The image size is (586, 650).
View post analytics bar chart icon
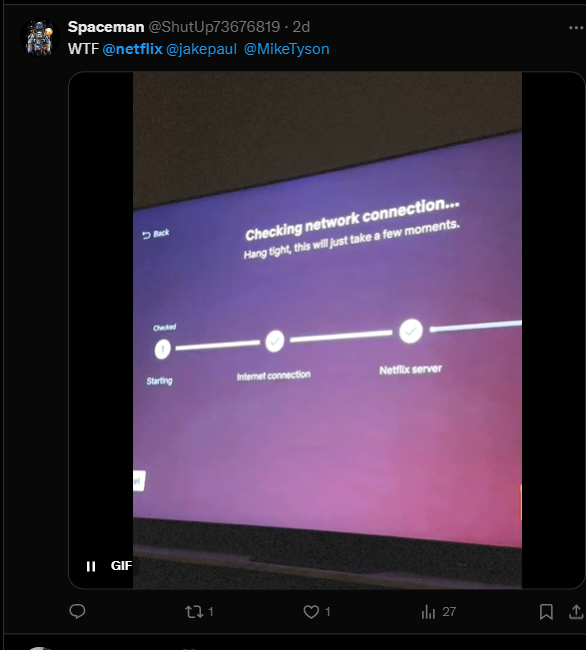(428, 612)
